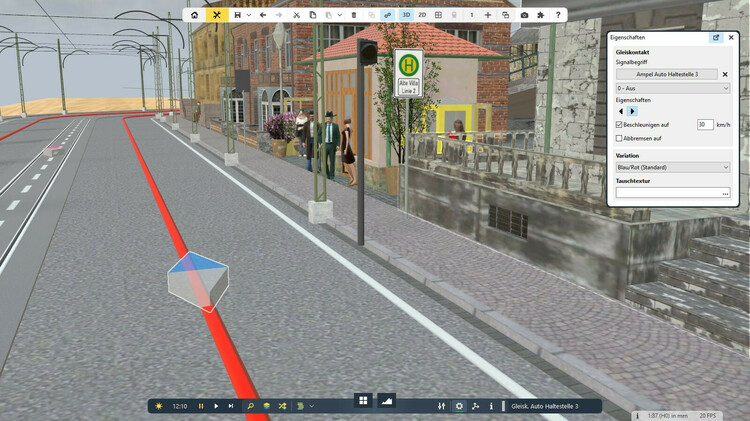Click the sun time-of-day icon
The height and width of the screenshot is (421, 750).
(159, 406)
